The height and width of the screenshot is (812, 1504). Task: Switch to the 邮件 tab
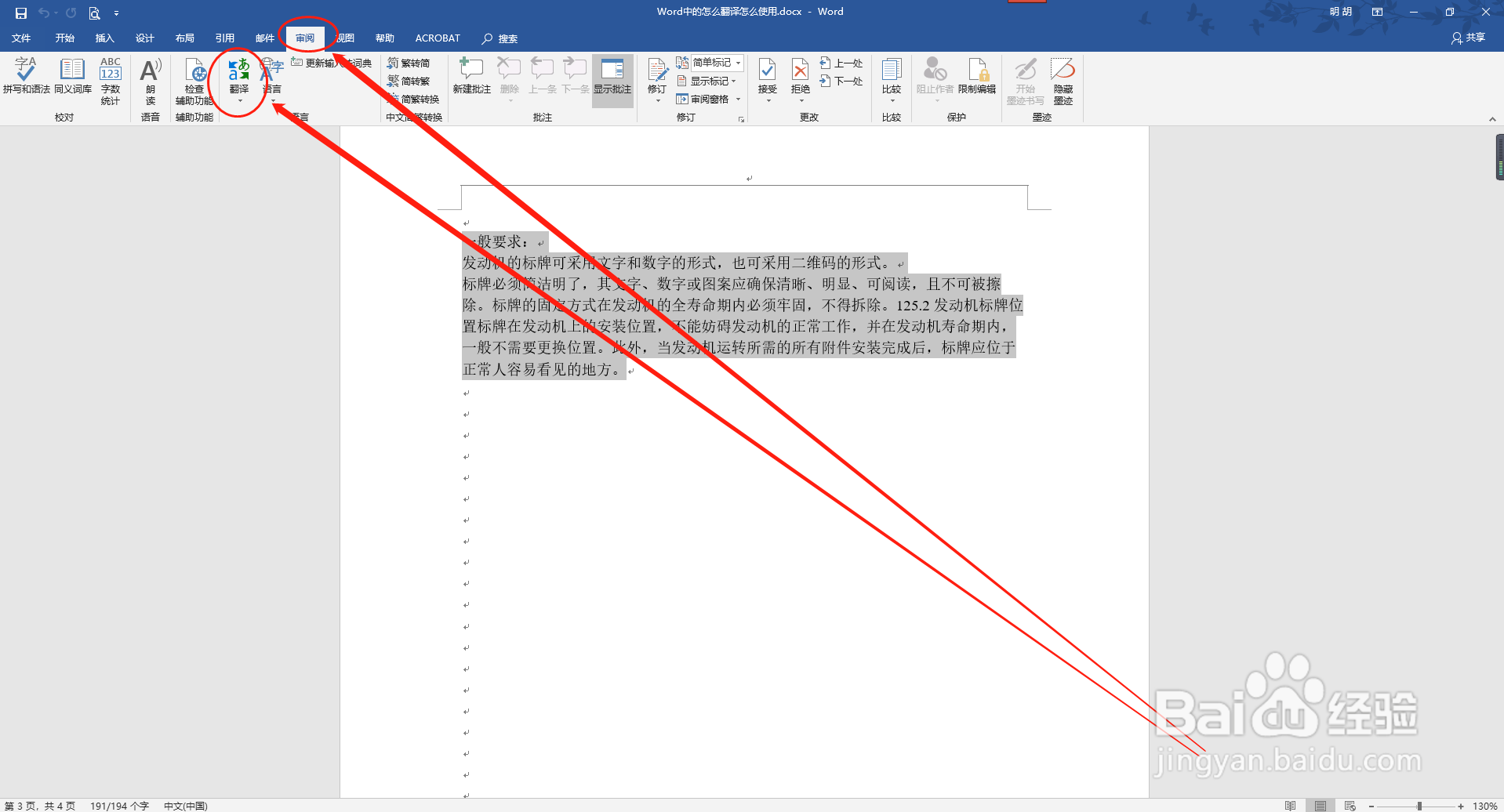pos(265,38)
